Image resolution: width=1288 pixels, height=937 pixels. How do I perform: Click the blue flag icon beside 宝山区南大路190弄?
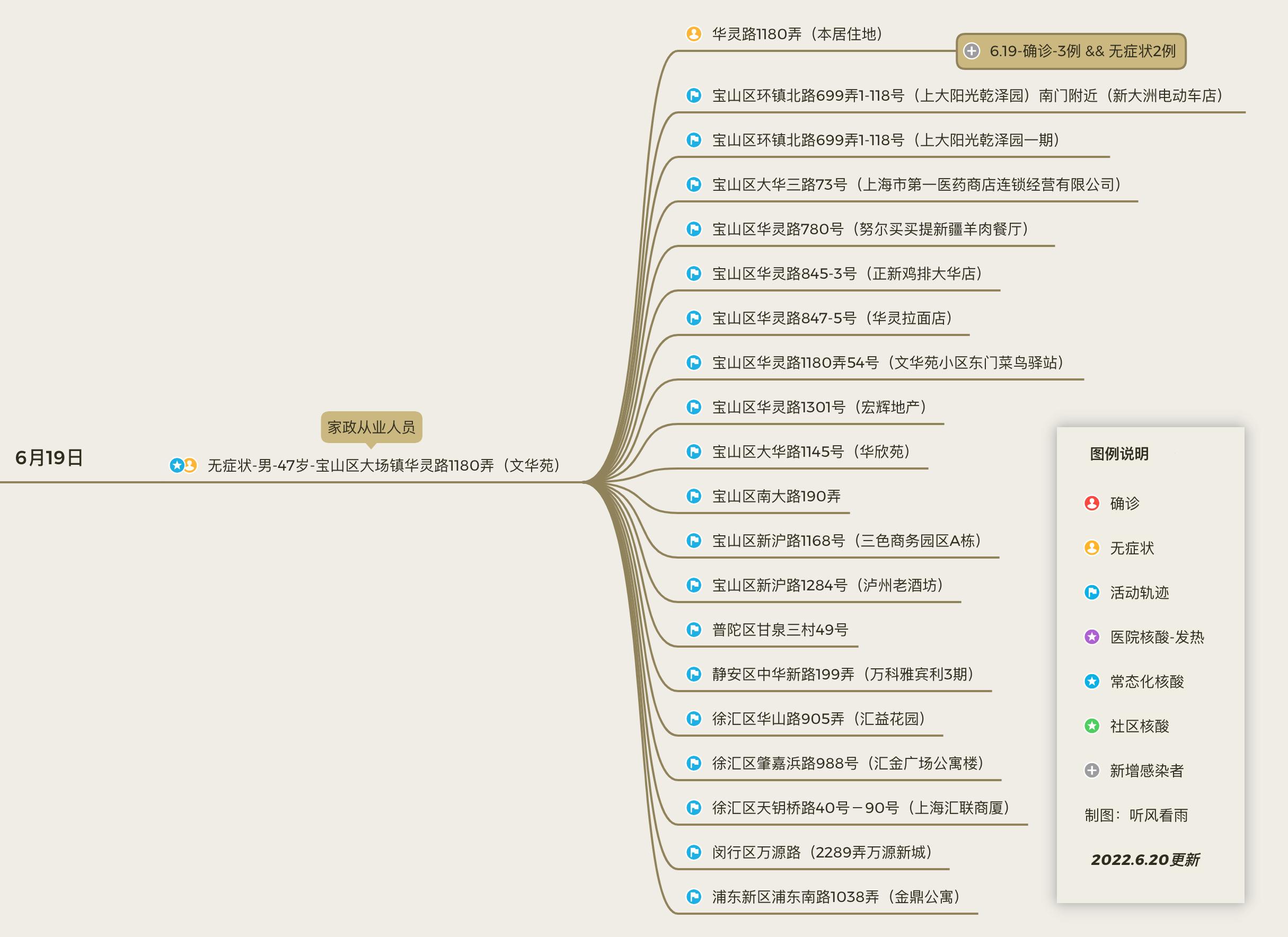tap(693, 497)
